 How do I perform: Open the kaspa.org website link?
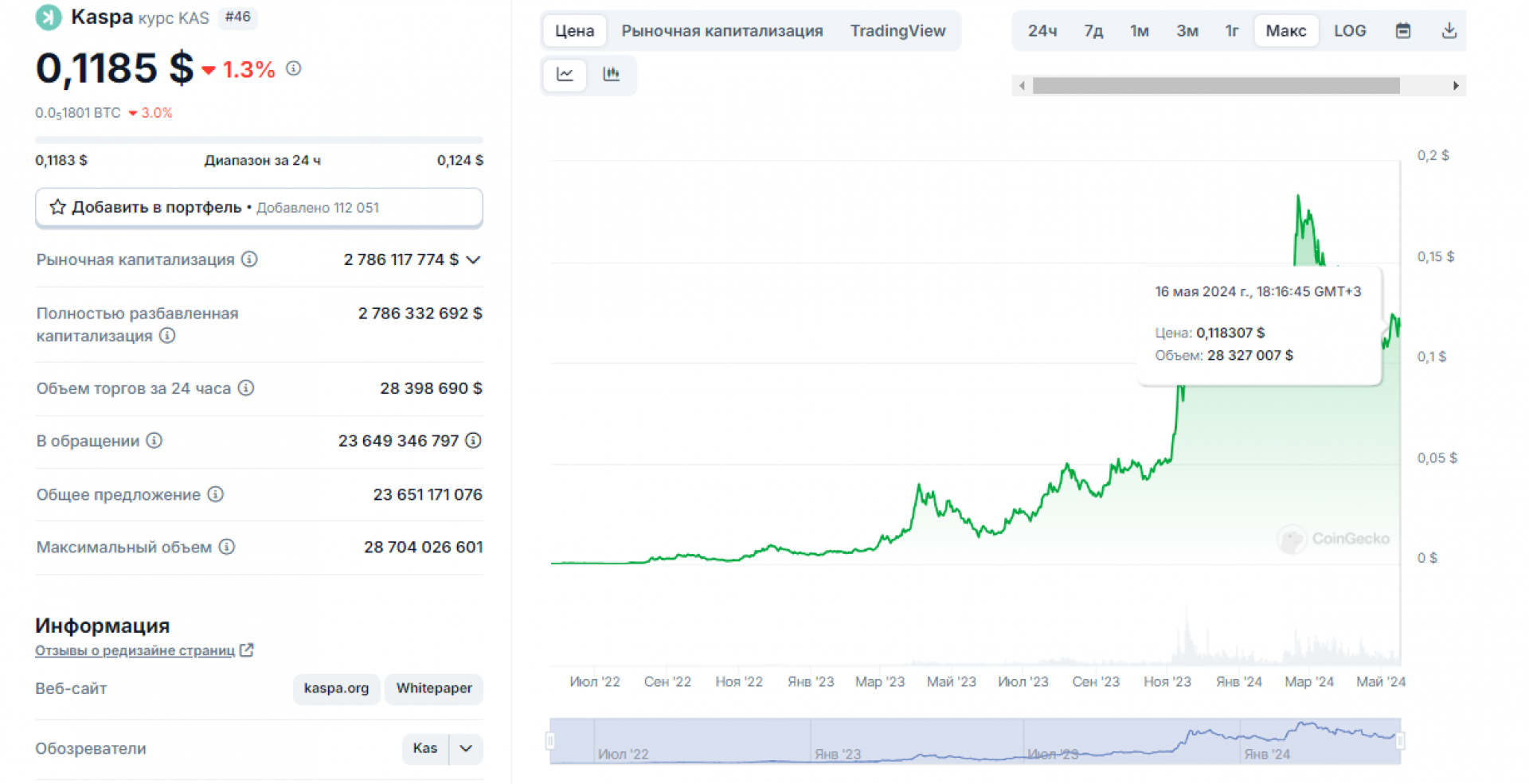point(336,688)
